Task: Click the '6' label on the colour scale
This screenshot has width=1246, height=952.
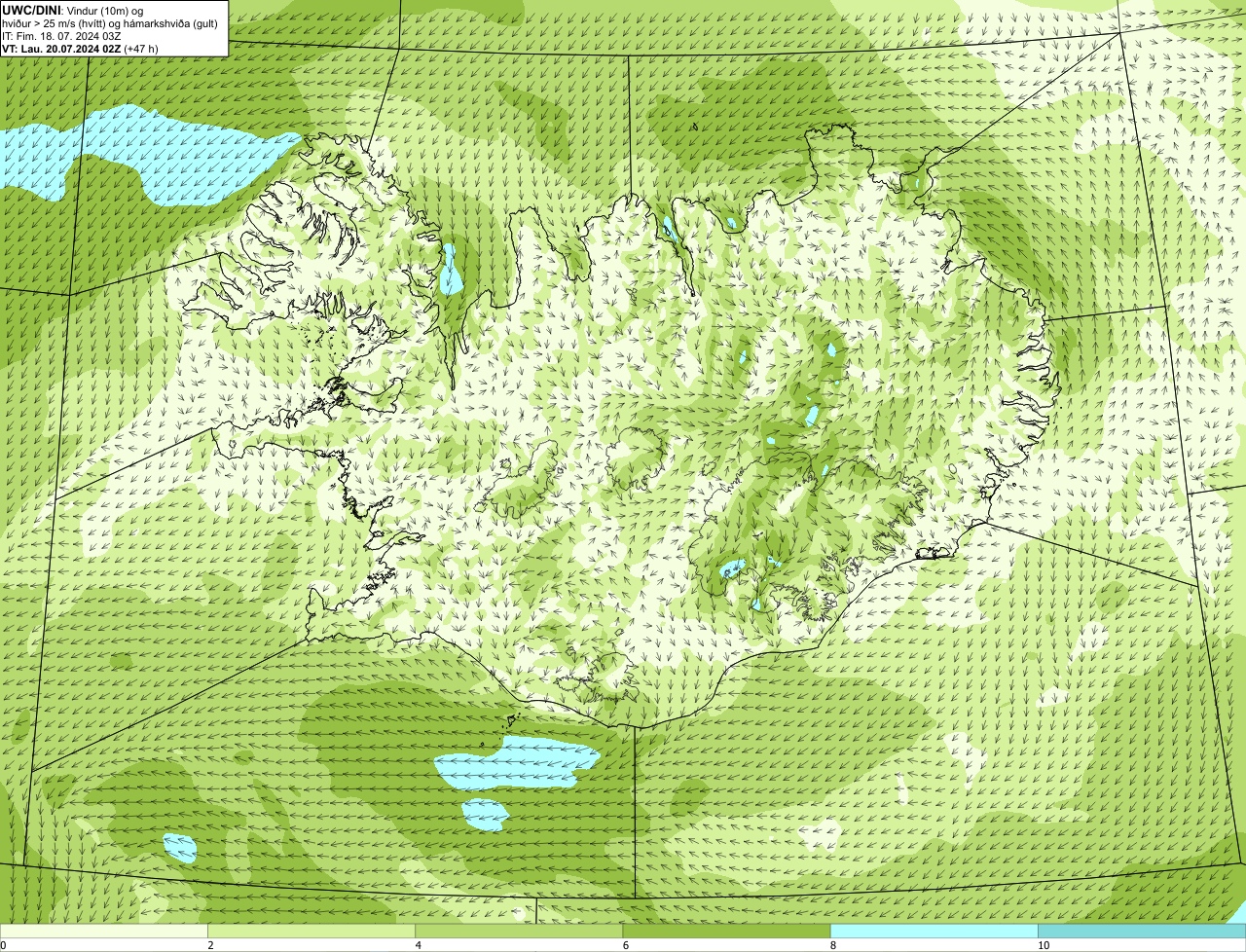Action: (626, 946)
